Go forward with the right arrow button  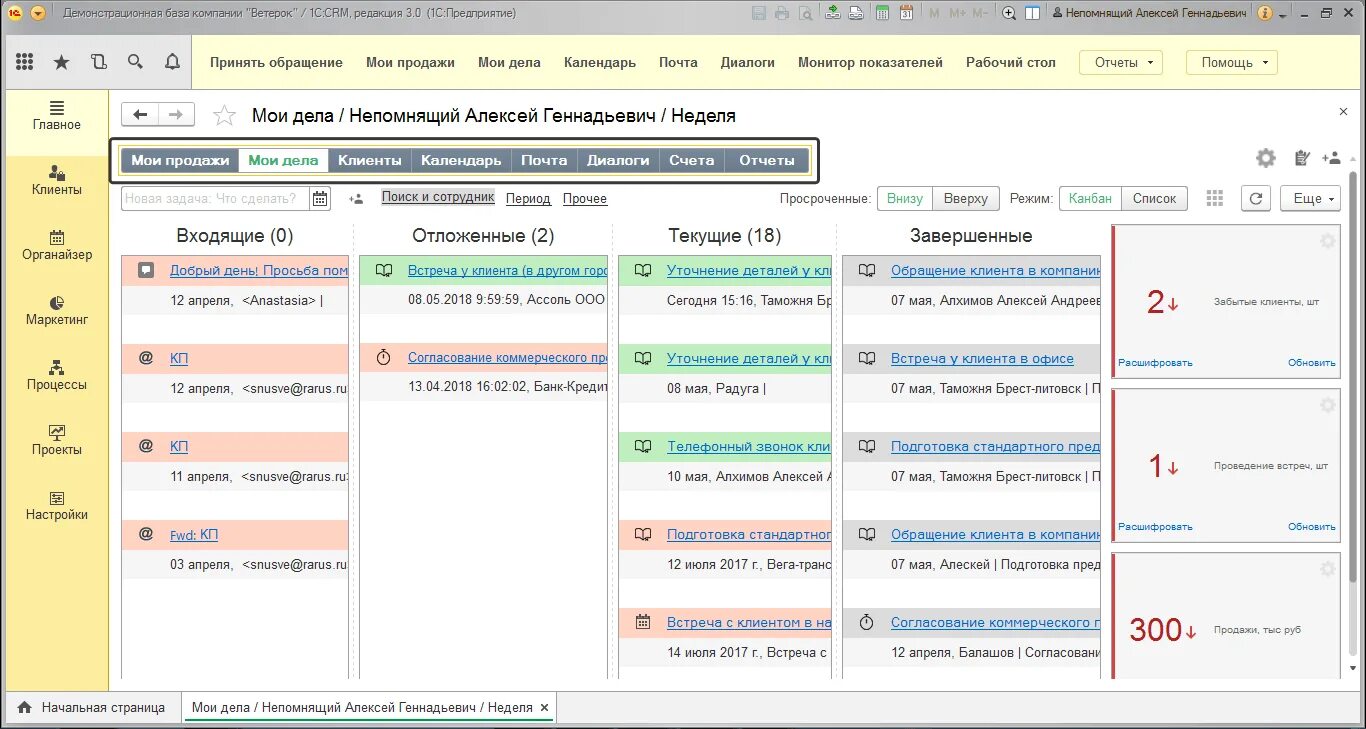coord(176,114)
